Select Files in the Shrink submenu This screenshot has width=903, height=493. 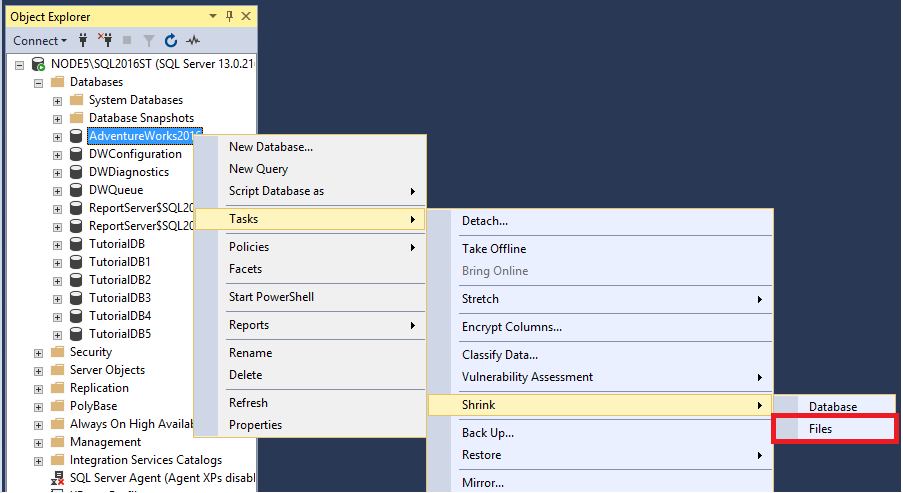tap(820, 429)
